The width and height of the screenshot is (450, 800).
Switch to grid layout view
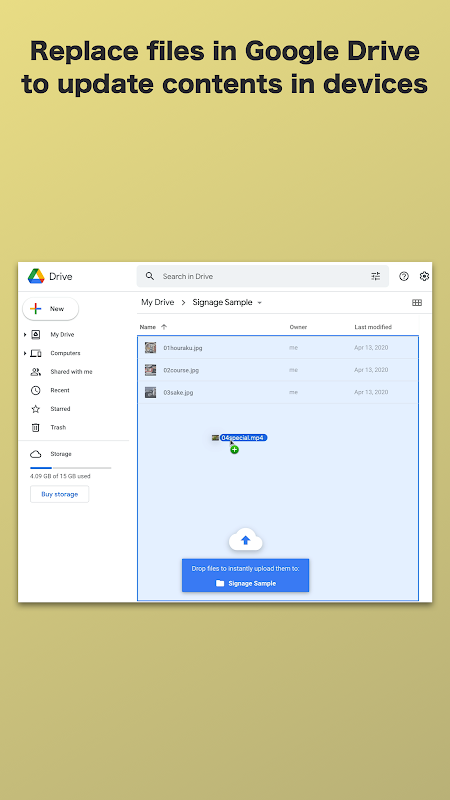(417, 303)
